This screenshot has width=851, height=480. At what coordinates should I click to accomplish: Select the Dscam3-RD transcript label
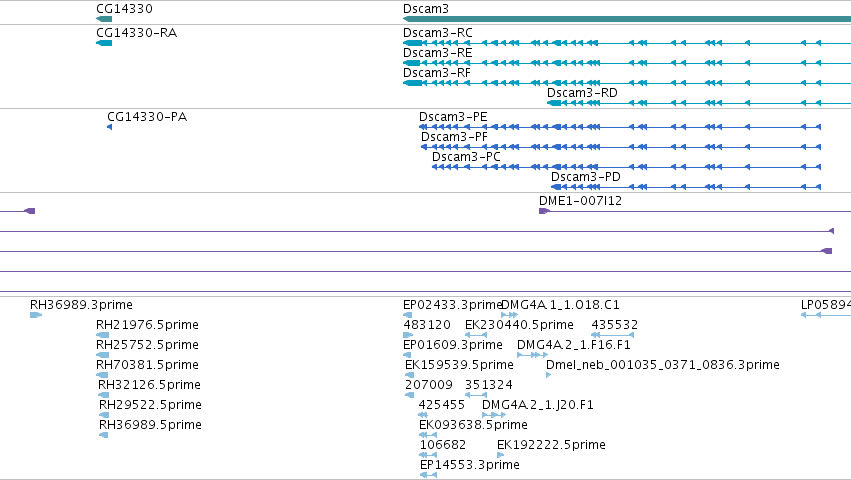pyautogui.click(x=582, y=93)
